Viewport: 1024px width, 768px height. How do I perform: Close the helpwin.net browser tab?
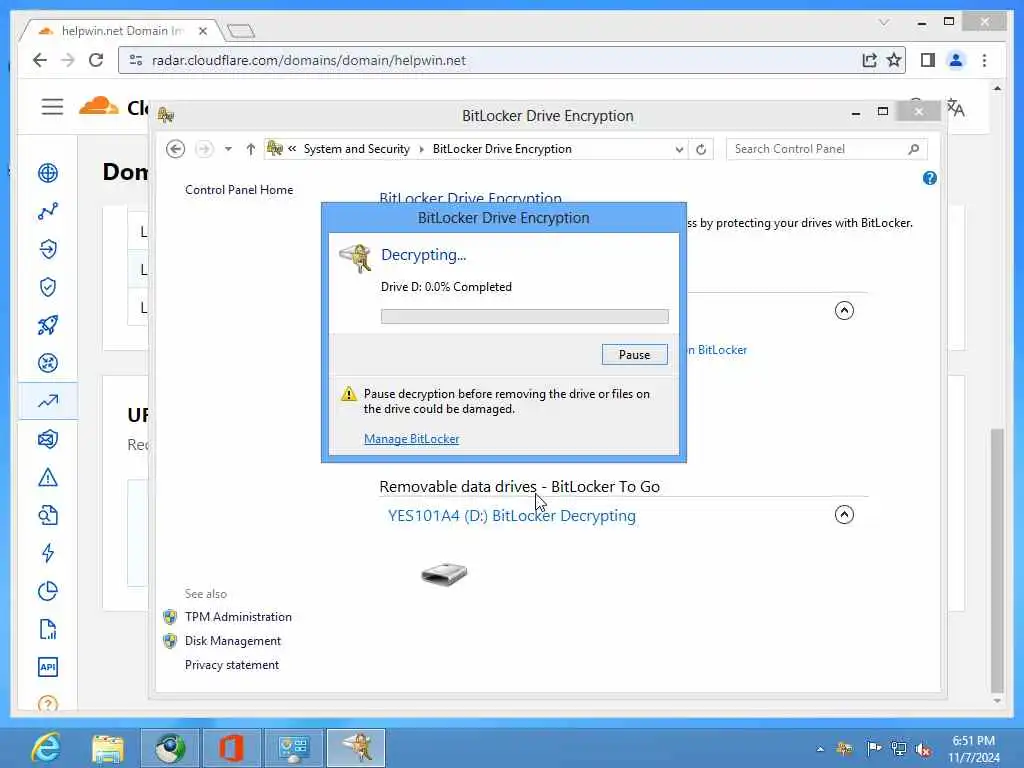click(x=202, y=31)
